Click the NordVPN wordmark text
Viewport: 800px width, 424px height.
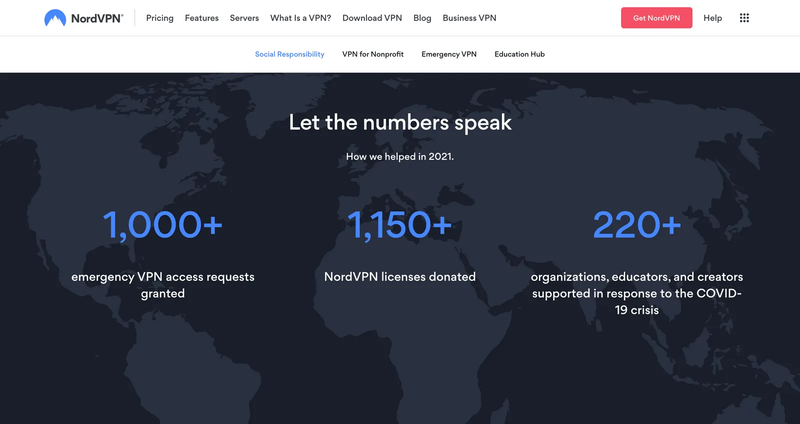click(x=97, y=18)
